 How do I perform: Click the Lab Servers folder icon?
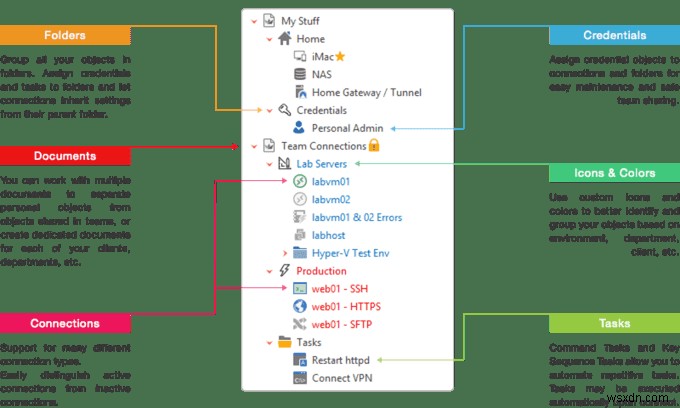click(284, 163)
